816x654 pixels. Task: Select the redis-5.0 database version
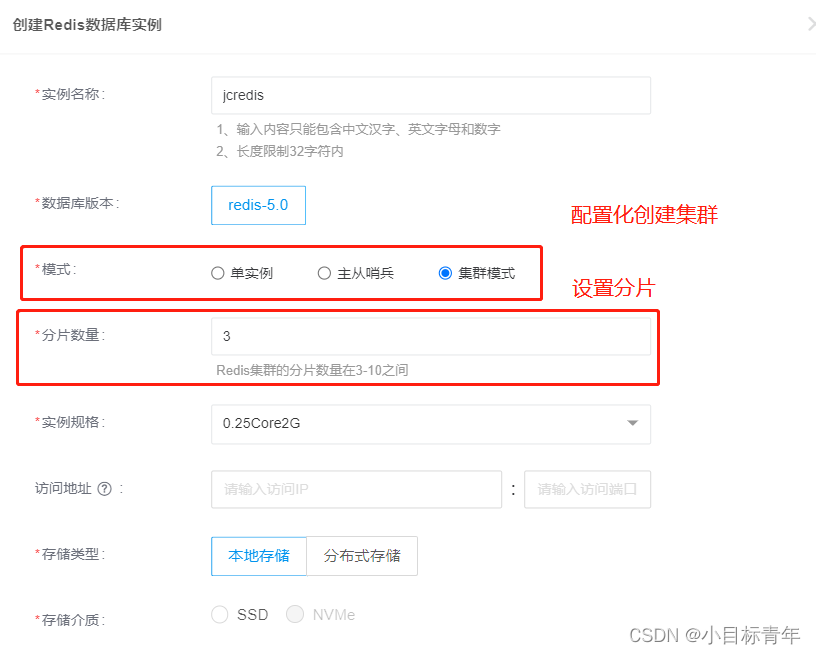point(258,205)
